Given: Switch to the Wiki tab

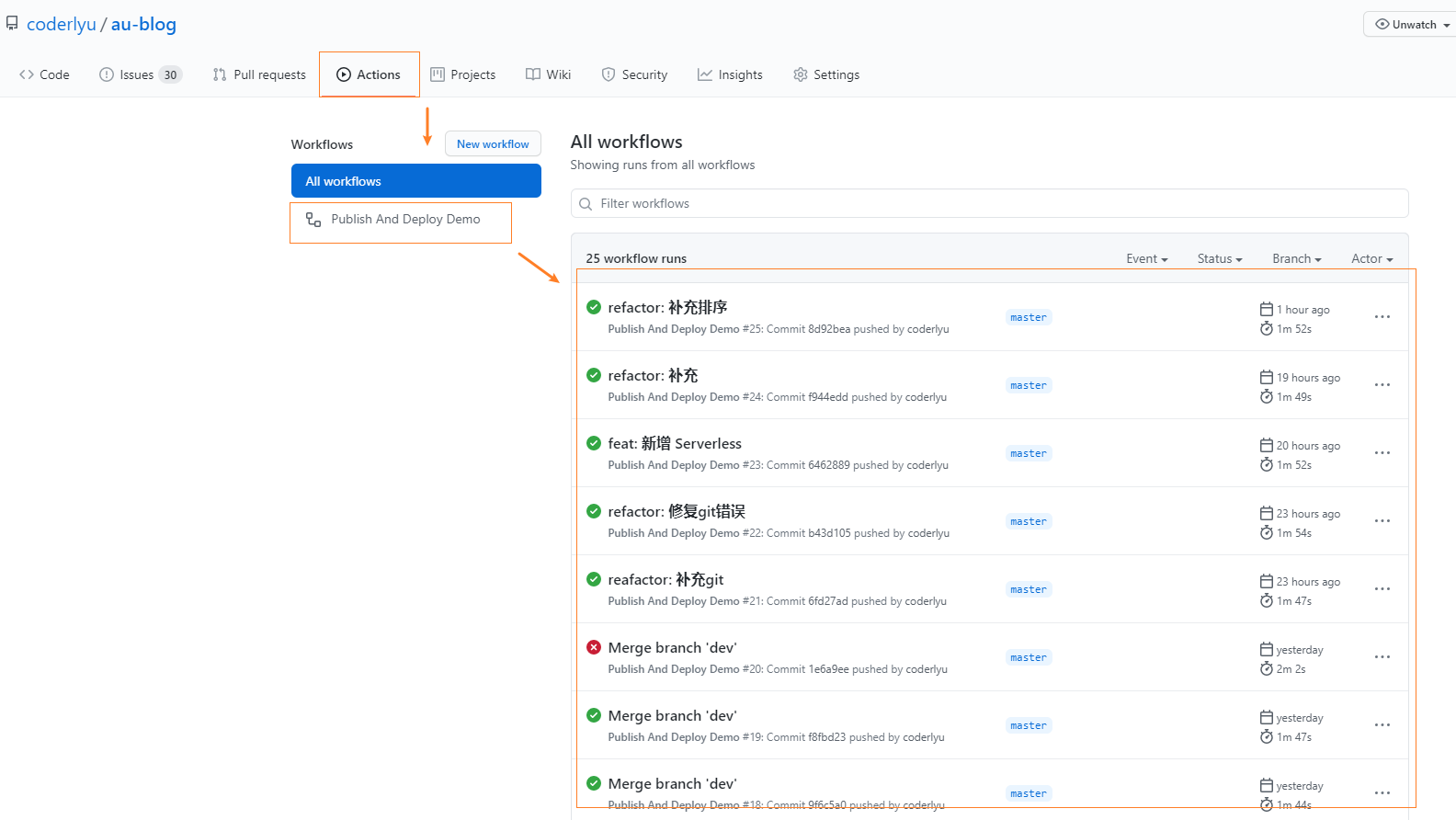Looking at the screenshot, I should 549,74.
